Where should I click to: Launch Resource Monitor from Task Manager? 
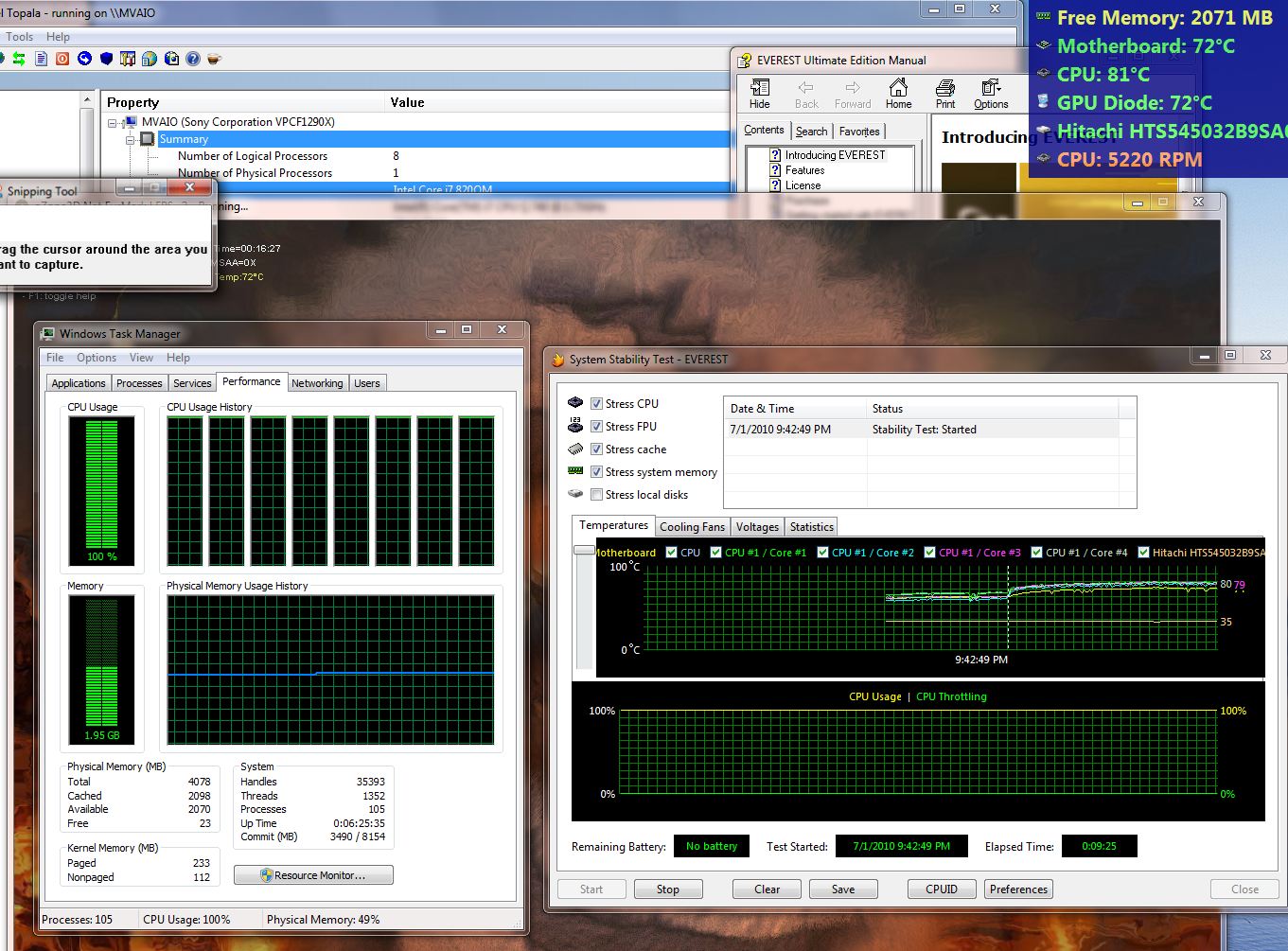click(313, 875)
